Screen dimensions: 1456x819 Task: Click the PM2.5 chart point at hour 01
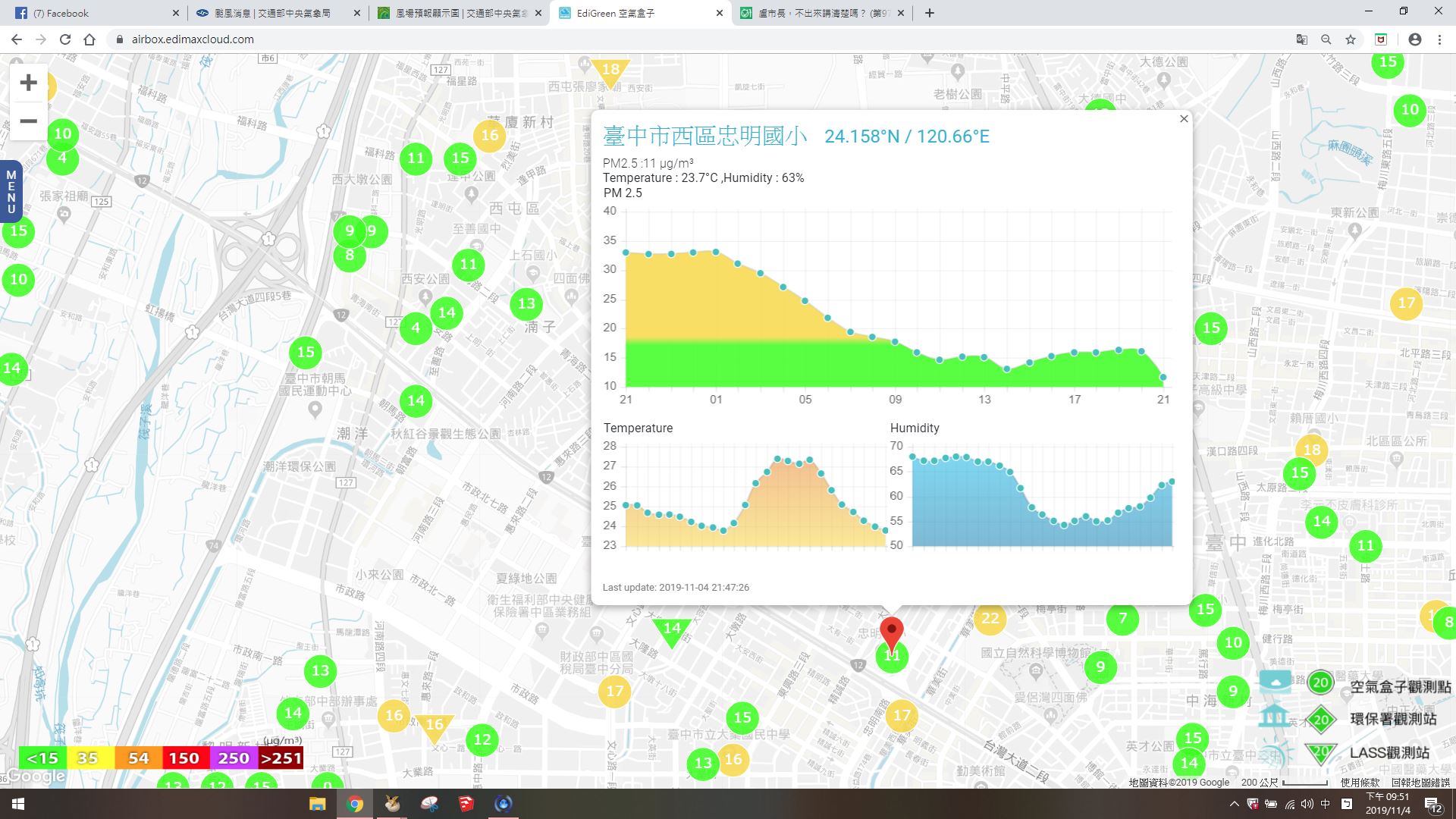pyautogui.click(x=716, y=252)
